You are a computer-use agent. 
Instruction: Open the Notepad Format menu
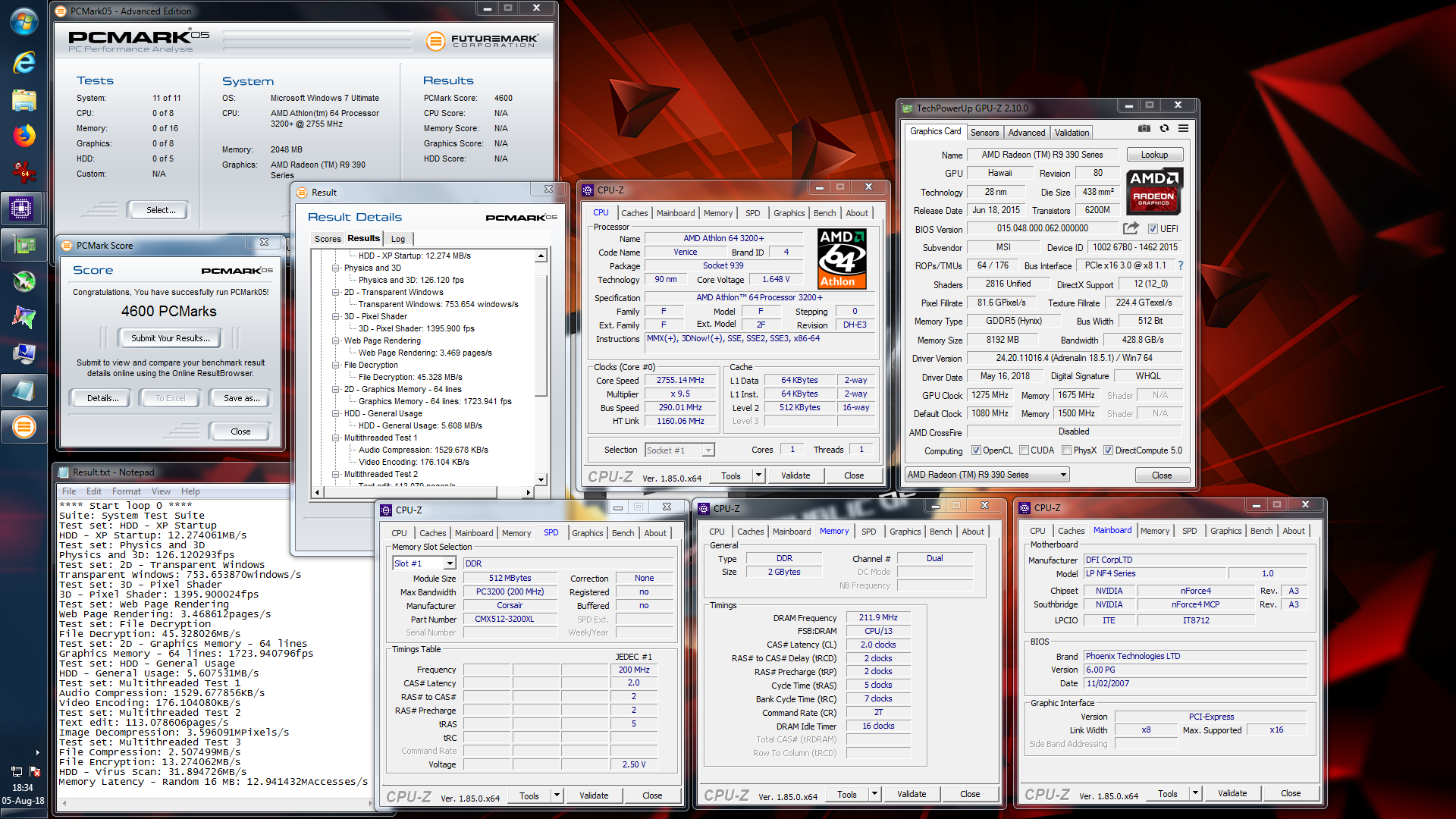click(127, 491)
